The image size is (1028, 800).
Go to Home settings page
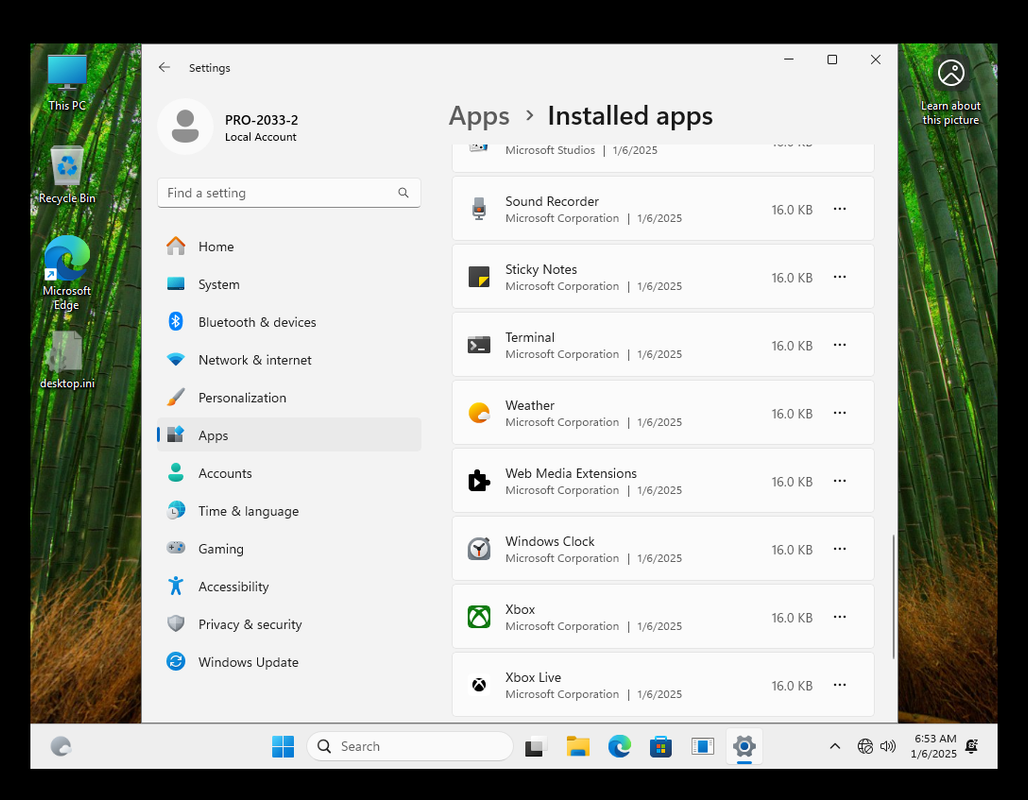click(x=289, y=247)
